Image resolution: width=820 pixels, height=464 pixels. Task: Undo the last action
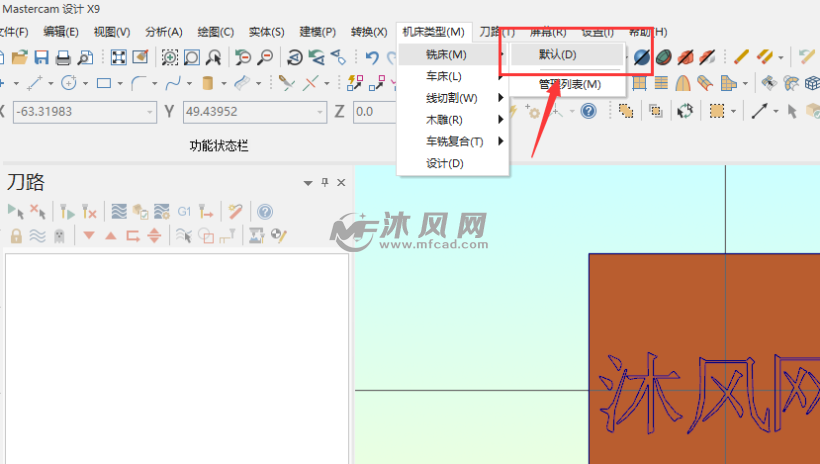point(372,57)
